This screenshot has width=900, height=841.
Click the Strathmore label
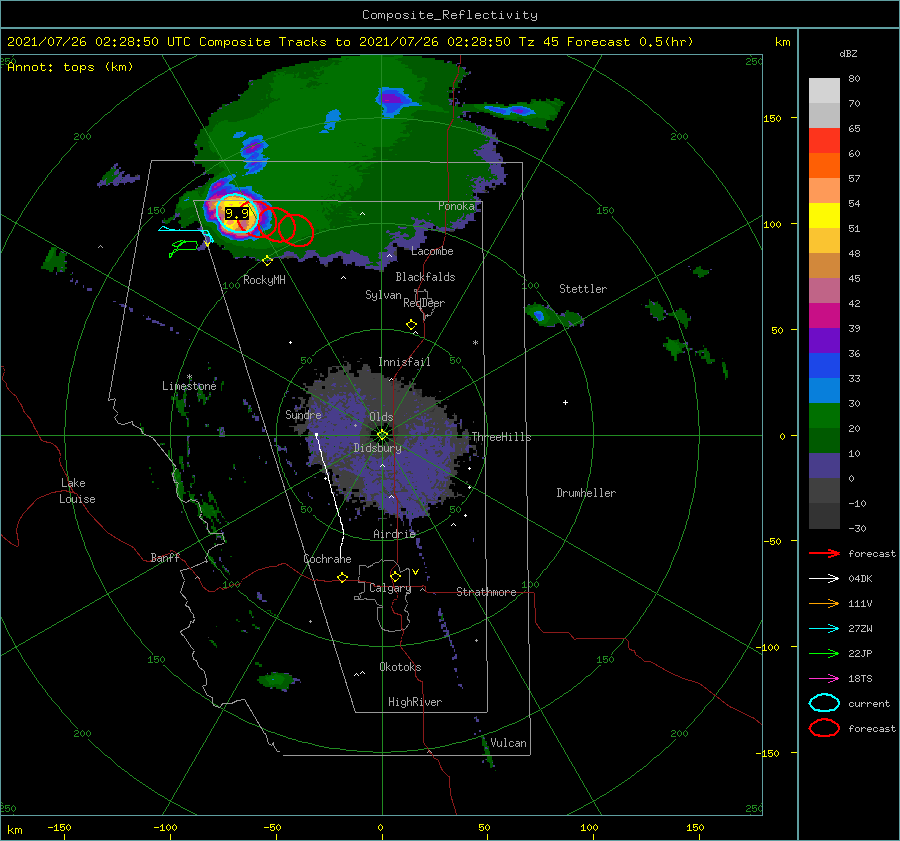[x=486, y=592]
